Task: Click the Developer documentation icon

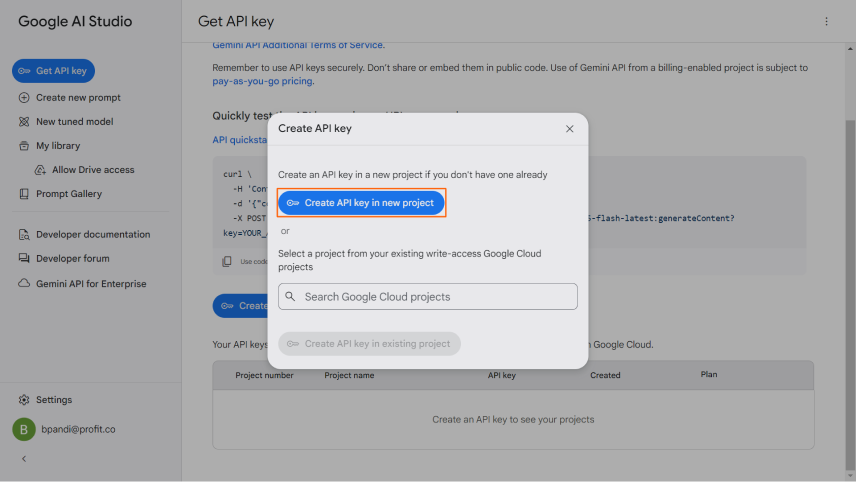Action: coord(24,234)
